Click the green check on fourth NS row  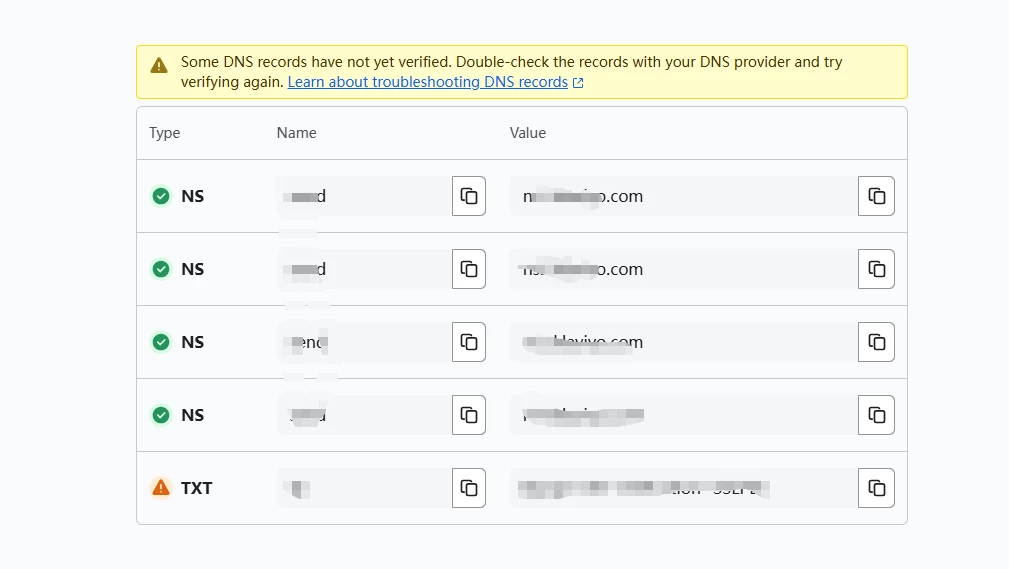pos(161,415)
